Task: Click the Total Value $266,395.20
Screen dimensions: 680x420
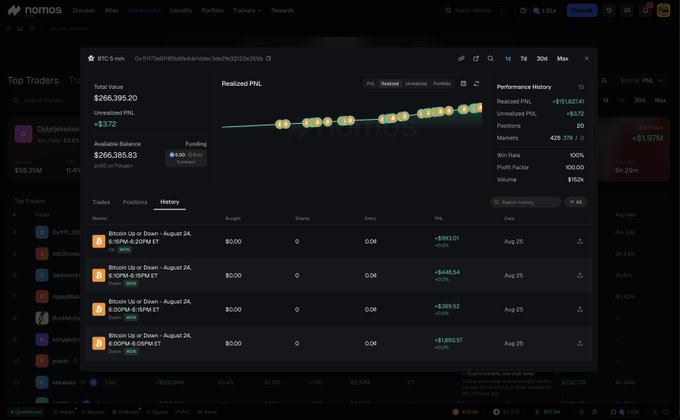Action: tap(115, 98)
